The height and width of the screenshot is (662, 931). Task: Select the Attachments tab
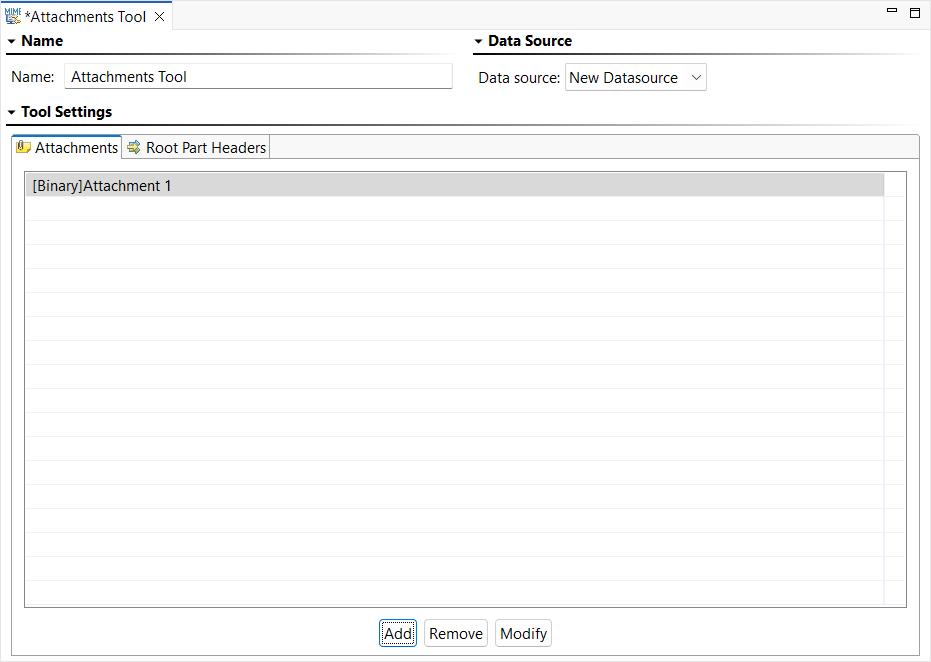tap(67, 147)
